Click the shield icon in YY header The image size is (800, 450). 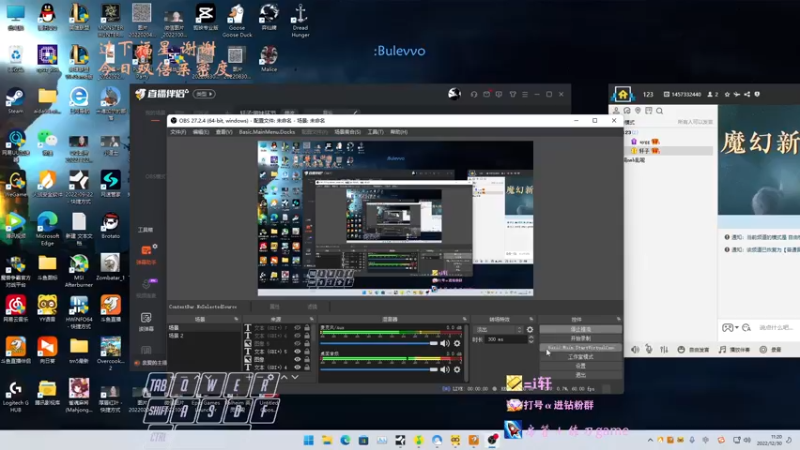[757, 94]
